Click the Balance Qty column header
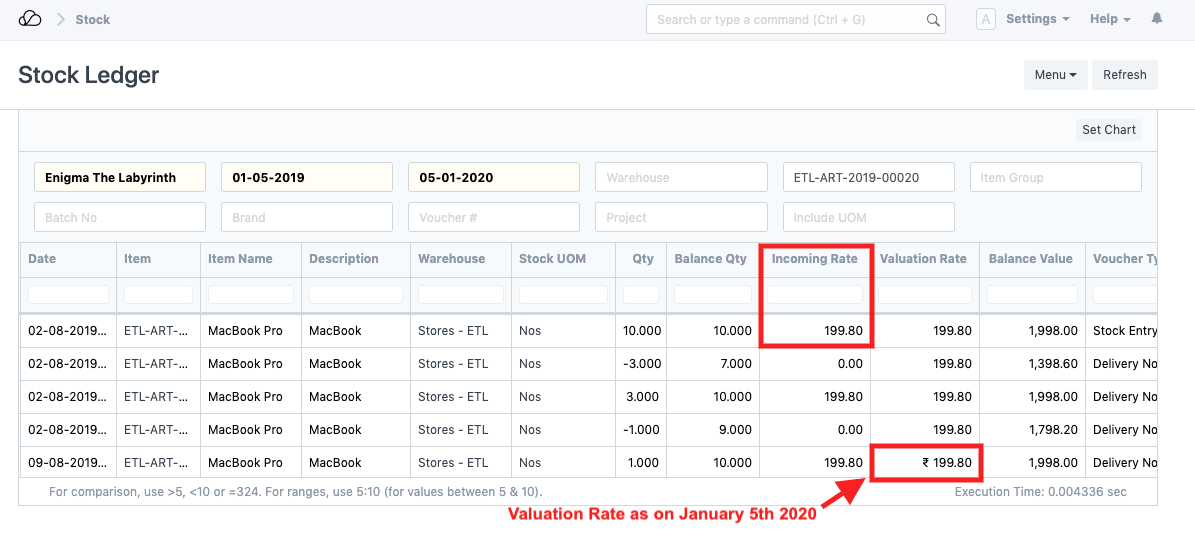Screen dimensions: 1195x542 coord(710,259)
